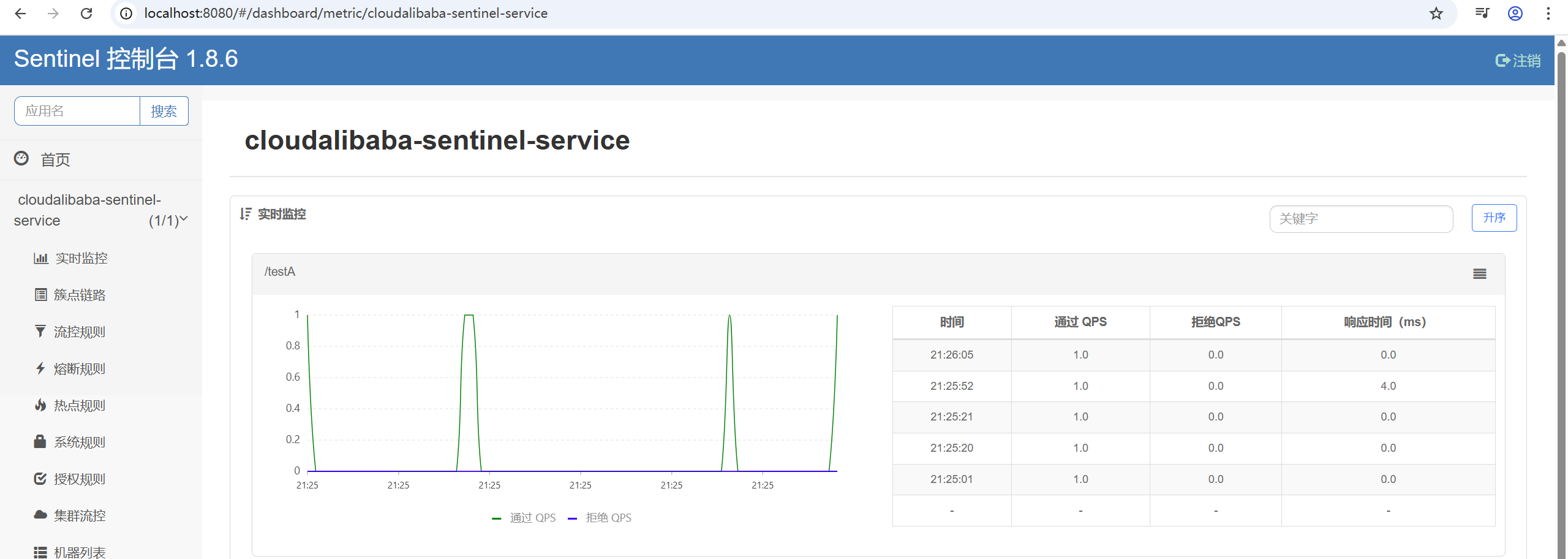Click the 注销 logout link
This screenshot has width=1568, height=559.
1527,61
